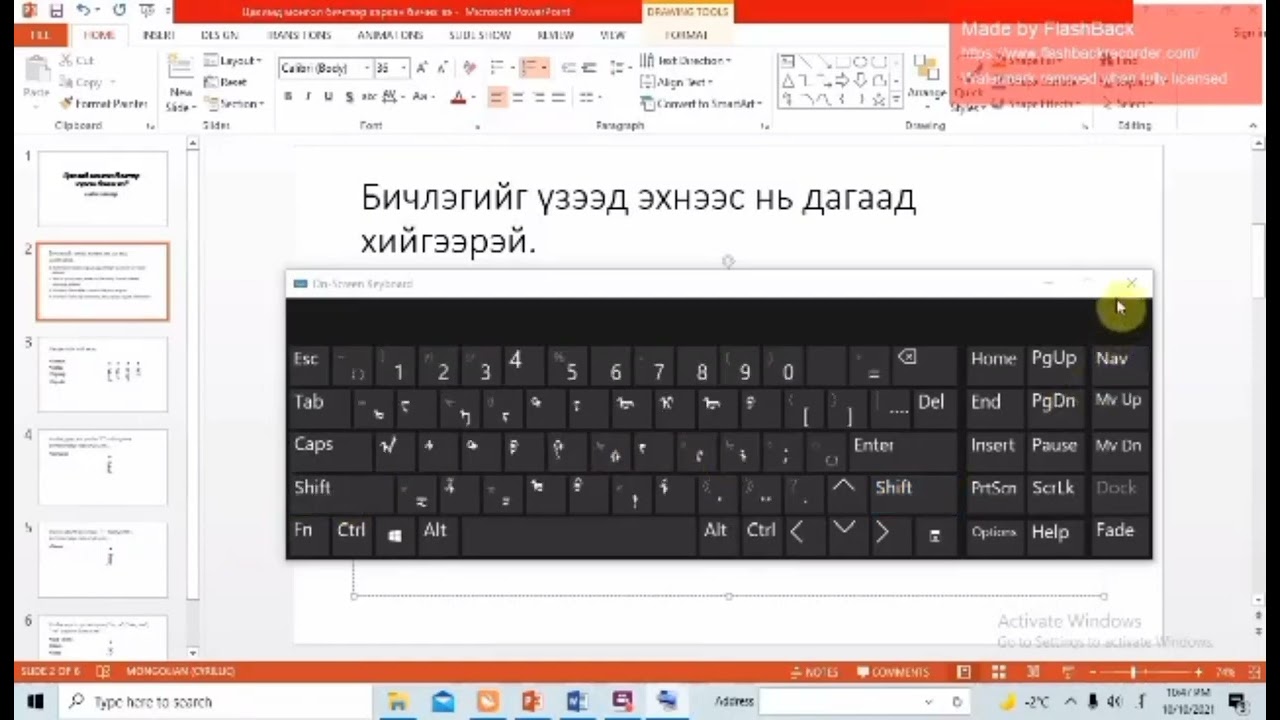This screenshot has height=720, width=1280.
Task: Open the Section dropdown
Action: click(x=234, y=103)
